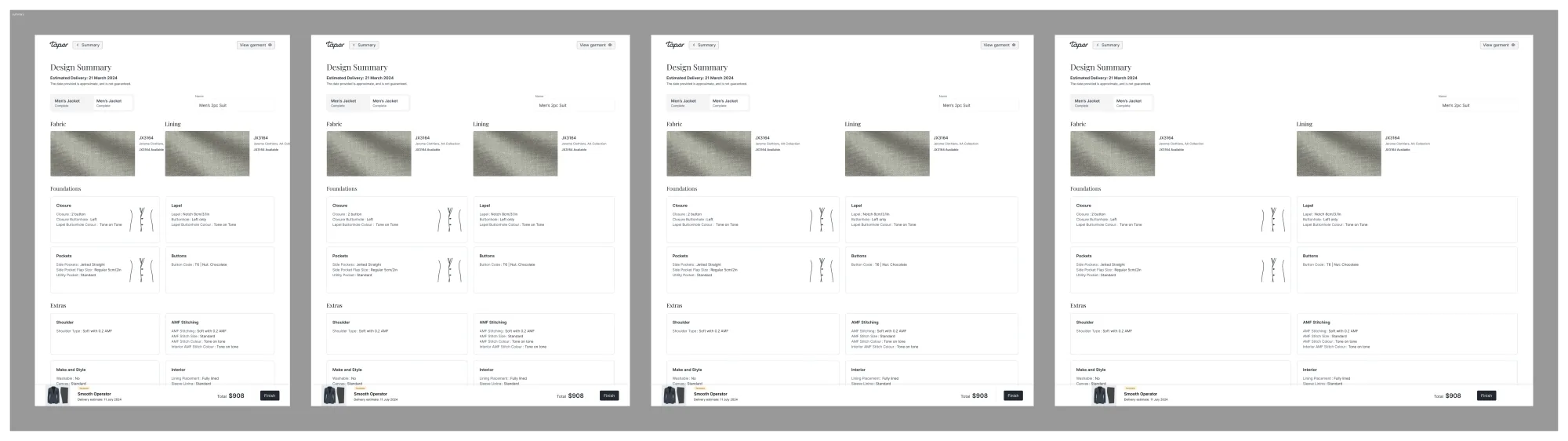Open View garment in the fourth artboard
1568x441 pixels.
(x=1499, y=45)
